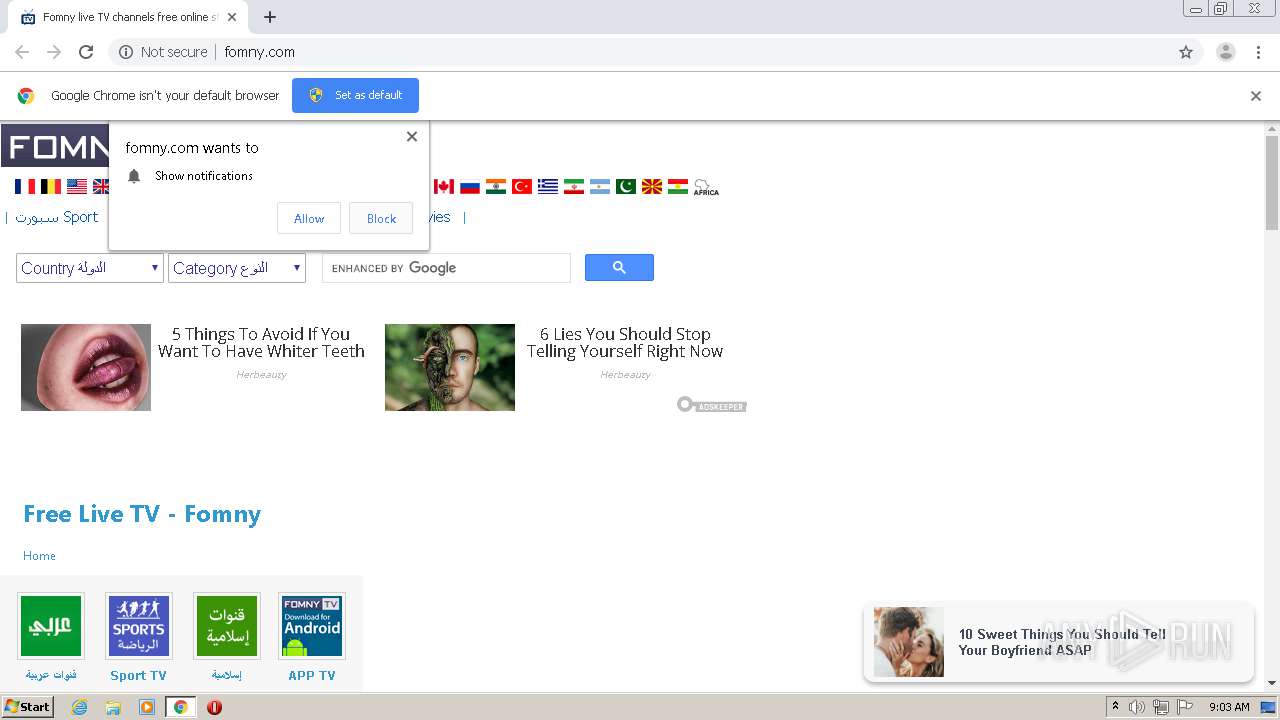Image resolution: width=1280 pixels, height=720 pixels.
Task: Open media player from the taskbar
Action: 147,707
